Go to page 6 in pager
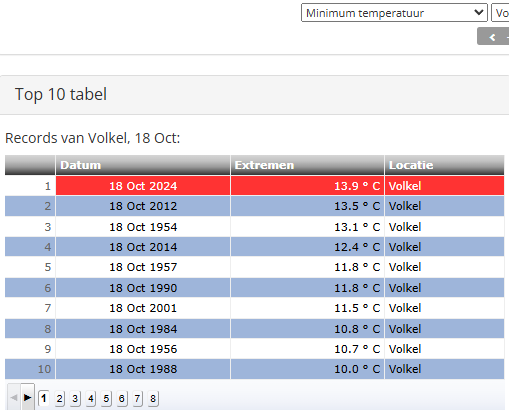 click(122, 398)
